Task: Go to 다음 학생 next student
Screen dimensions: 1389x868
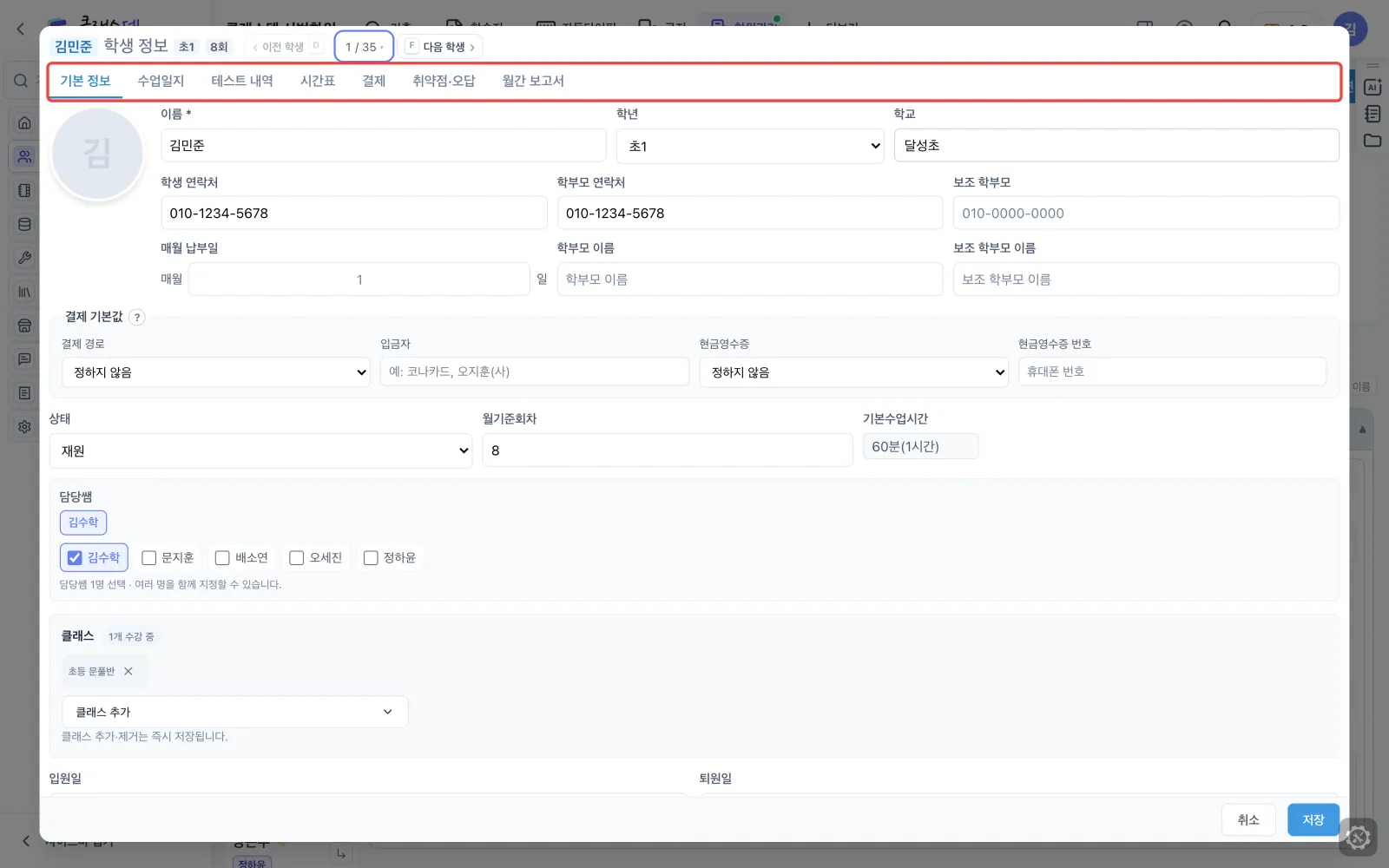Action: pyautogui.click(x=443, y=47)
